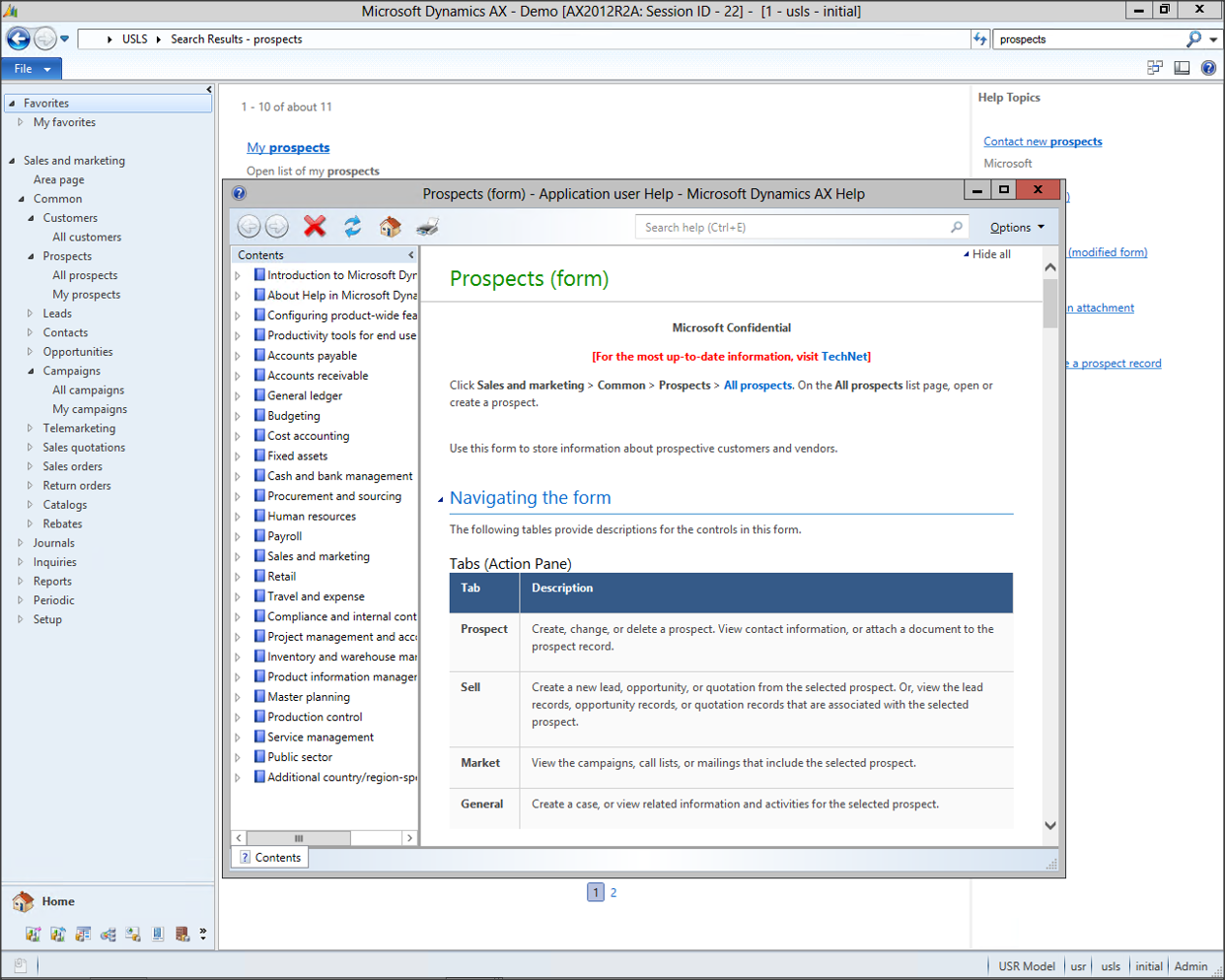The height and width of the screenshot is (980, 1225).
Task: Open the File menu
Action: tap(31, 69)
